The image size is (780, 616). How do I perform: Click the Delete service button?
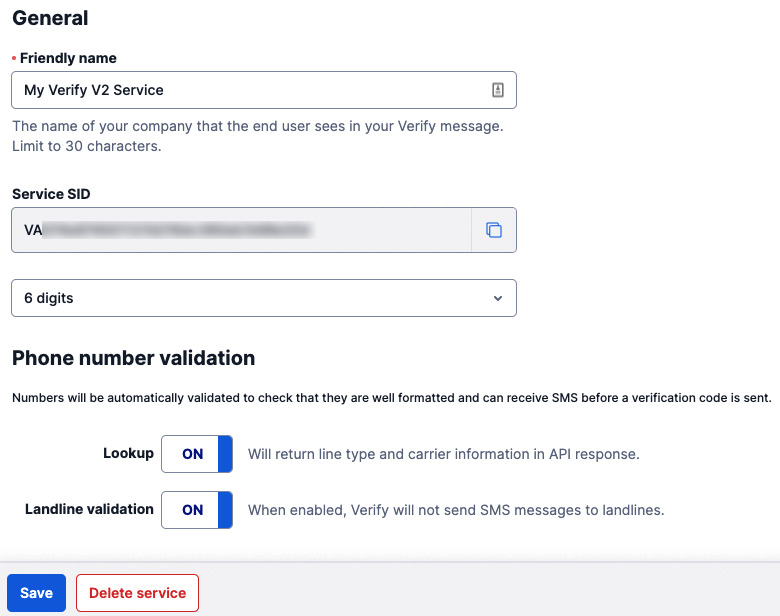point(137,593)
